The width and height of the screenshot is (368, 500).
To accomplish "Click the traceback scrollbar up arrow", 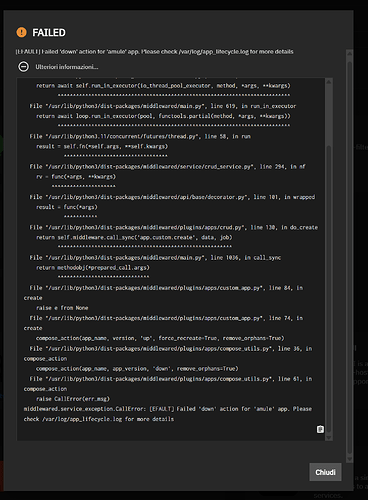I will click(329, 82).
